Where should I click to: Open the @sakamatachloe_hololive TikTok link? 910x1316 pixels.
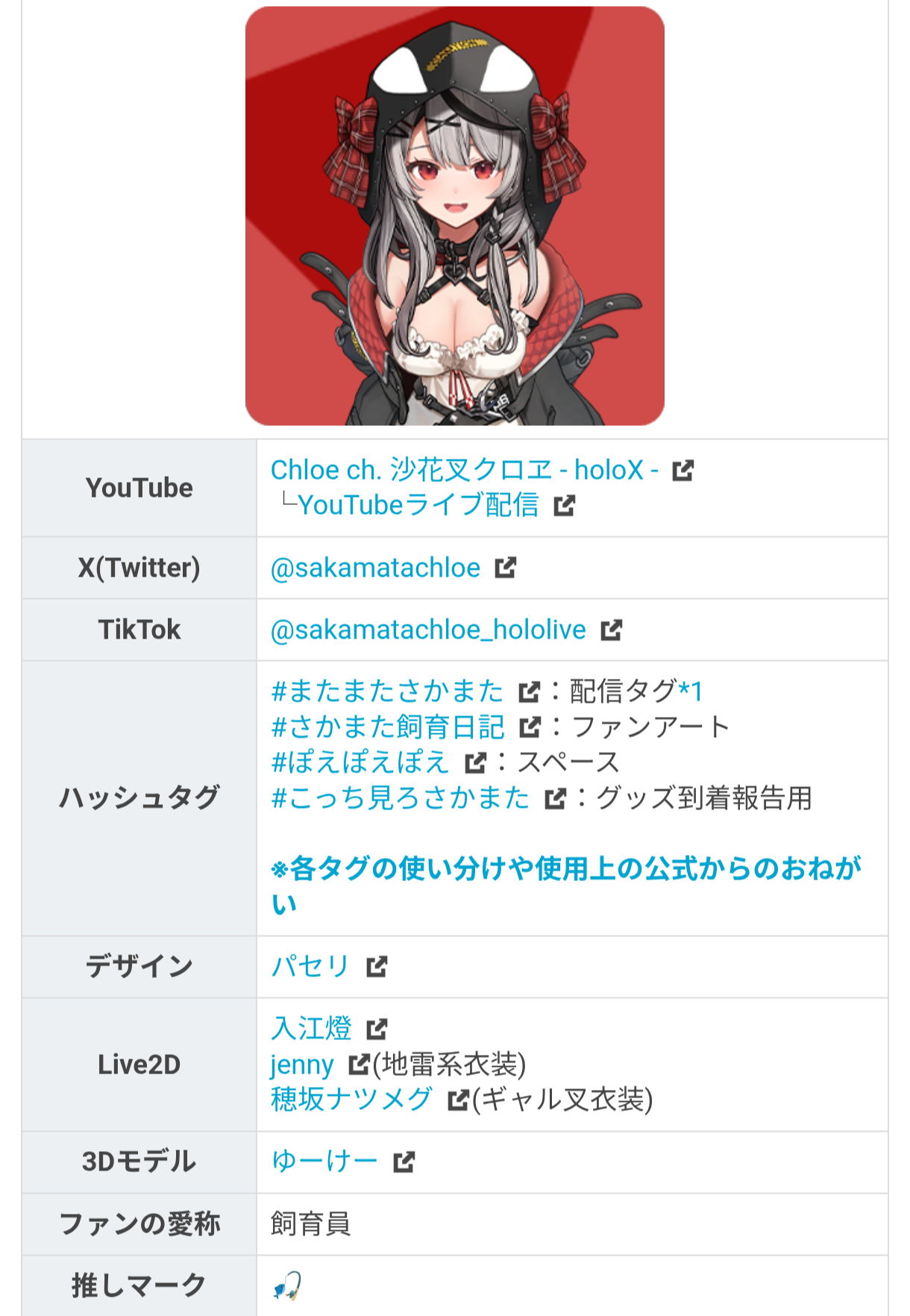(428, 630)
